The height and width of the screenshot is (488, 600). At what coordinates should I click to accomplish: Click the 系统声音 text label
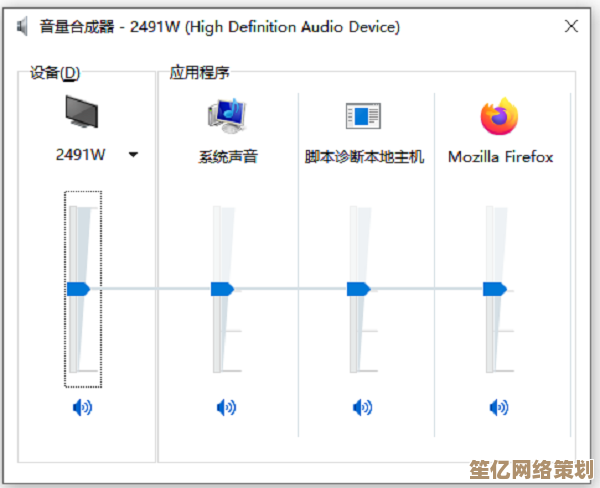point(228,157)
